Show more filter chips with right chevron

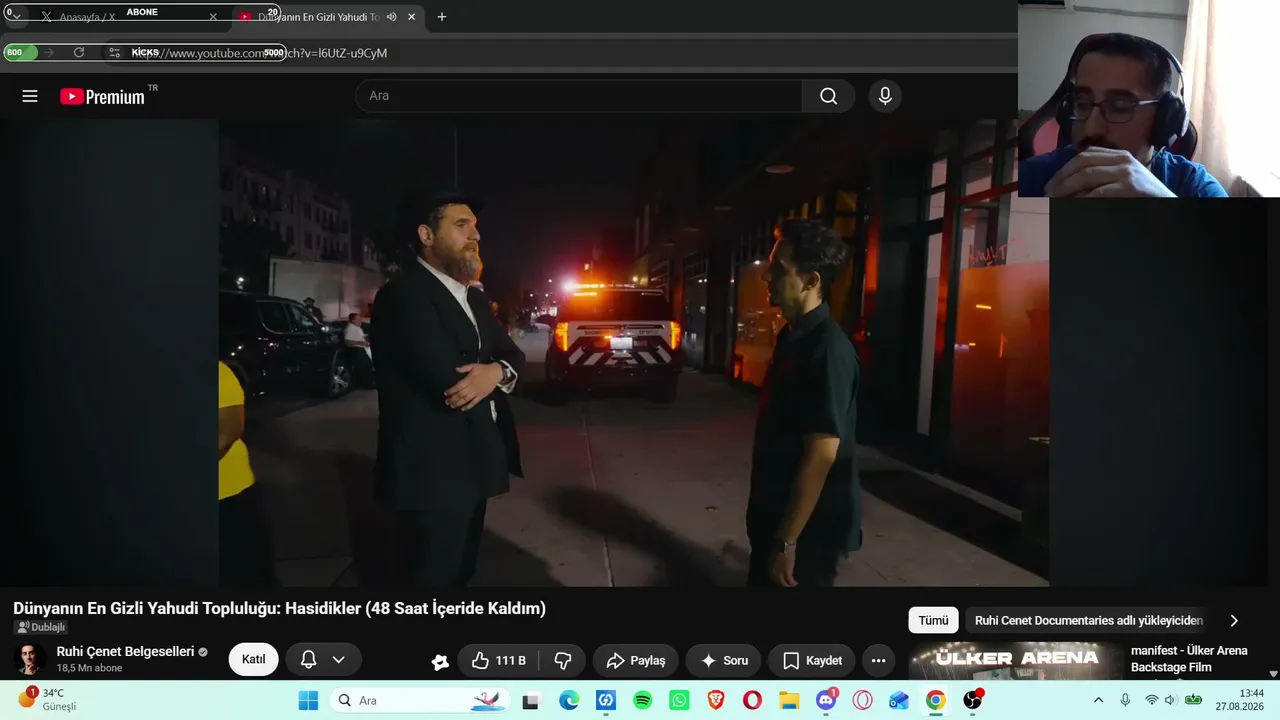click(1233, 620)
